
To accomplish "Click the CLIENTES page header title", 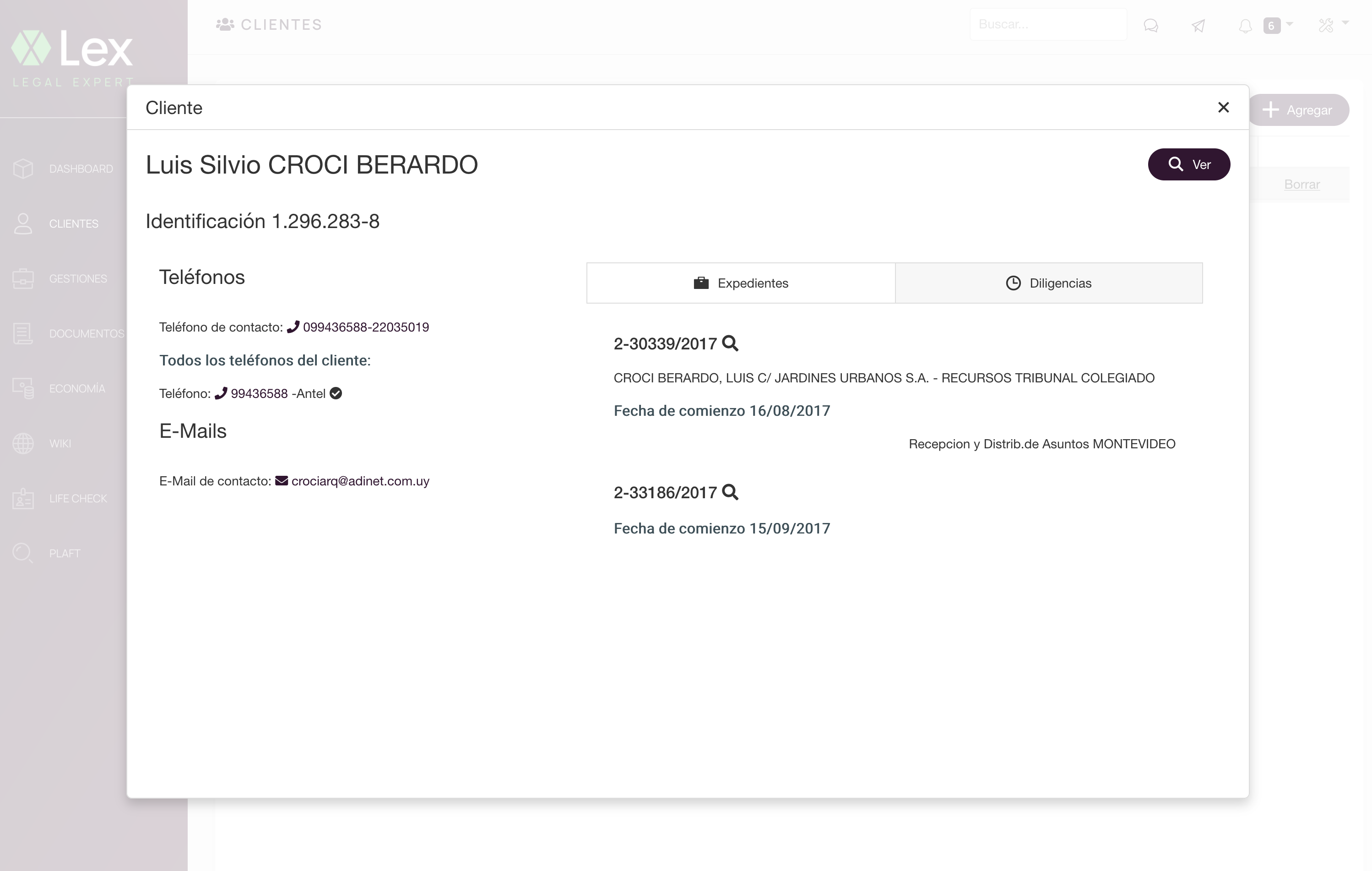I will [282, 25].
